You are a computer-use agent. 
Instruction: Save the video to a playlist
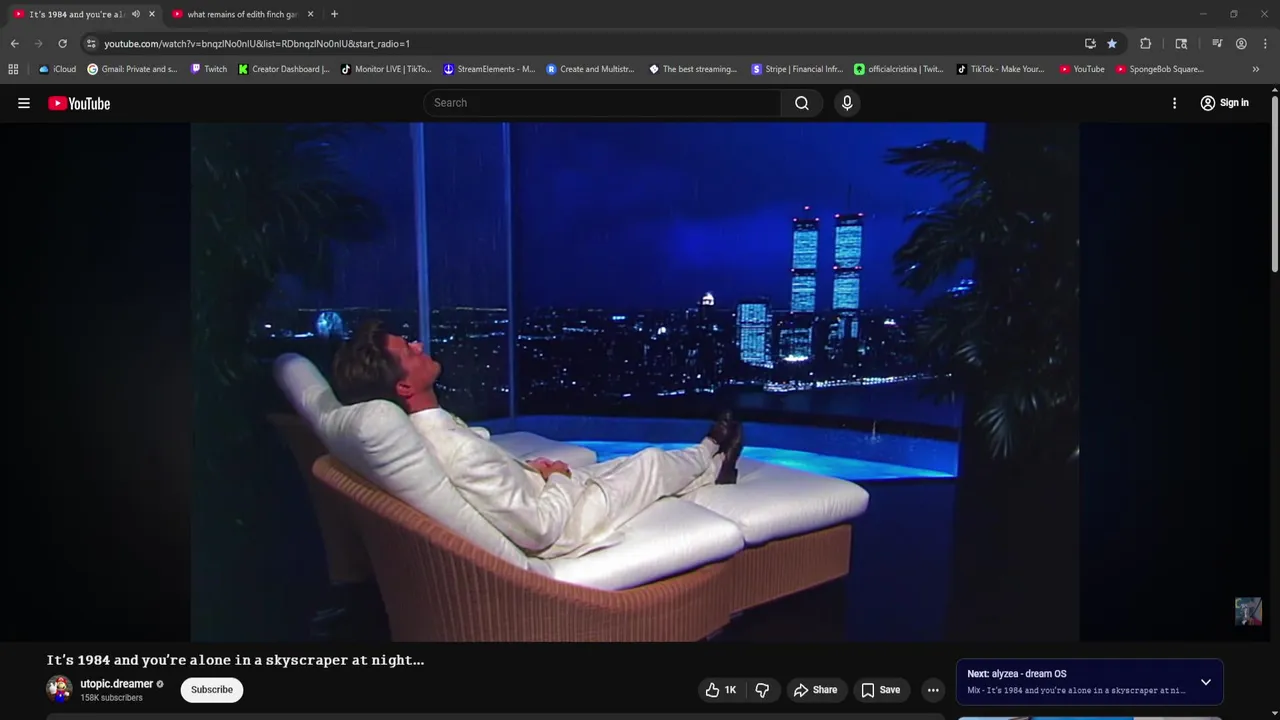[881, 690]
